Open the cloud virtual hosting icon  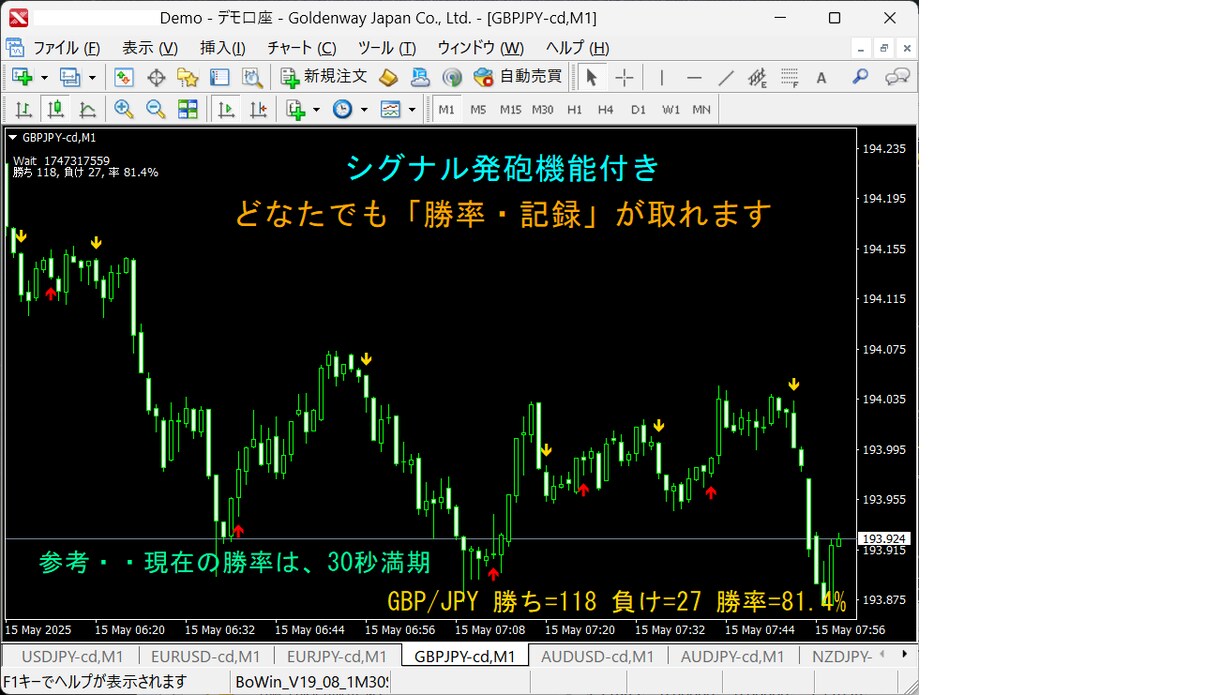[x=421, y=77]
